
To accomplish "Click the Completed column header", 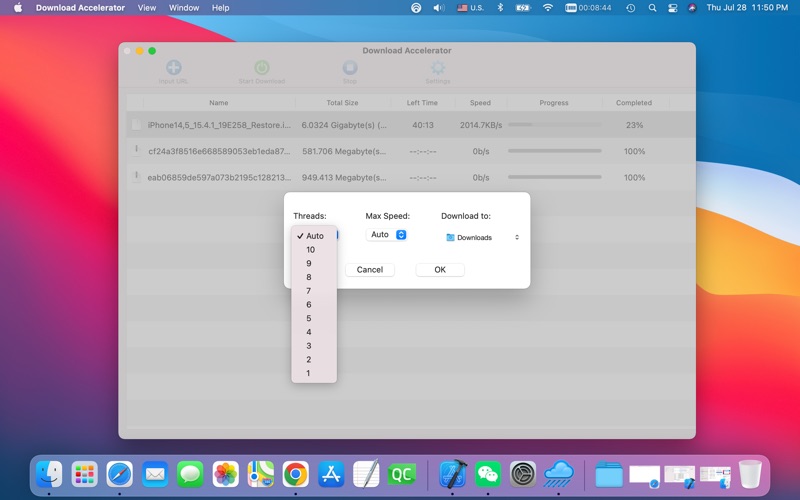I will (x=634, y=103).
